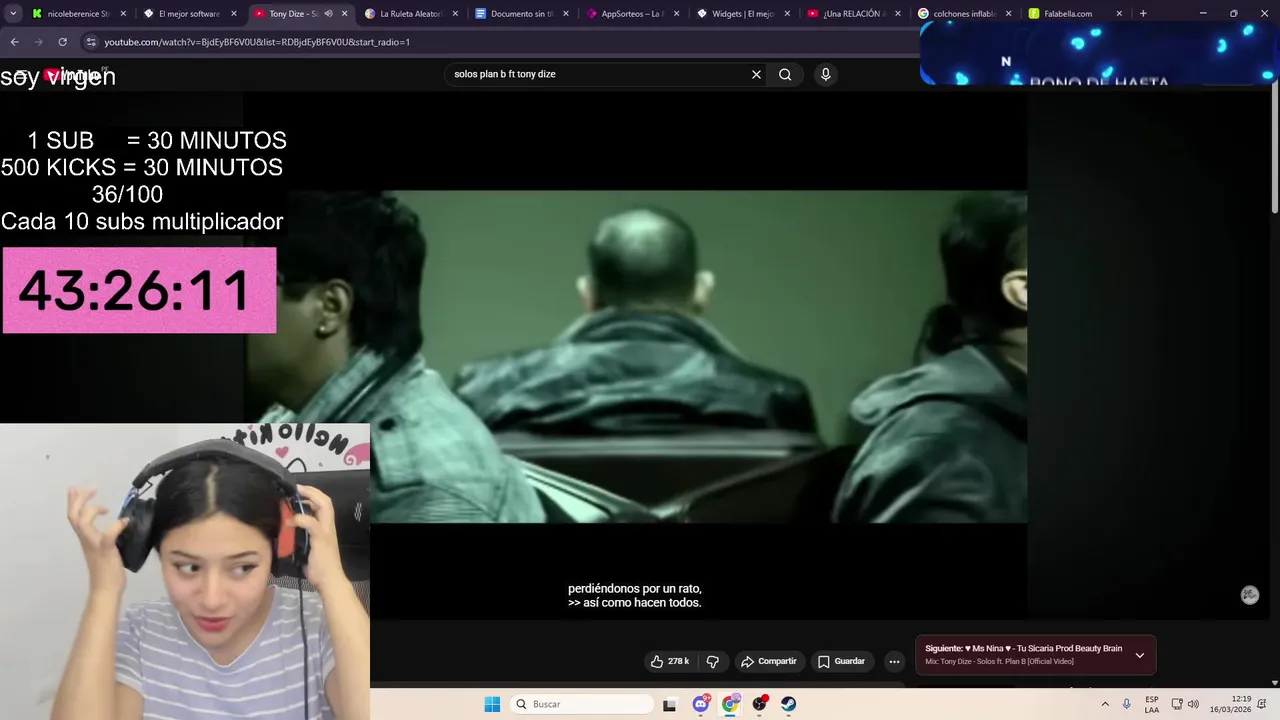
Task: Open Discord from the taskbar
Action: click(x=701, y=704)
